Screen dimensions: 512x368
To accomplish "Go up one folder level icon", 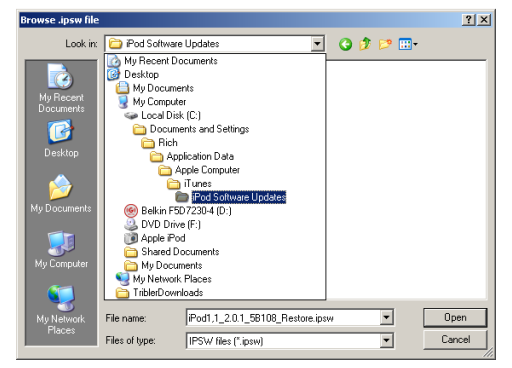I will point(365,44).
